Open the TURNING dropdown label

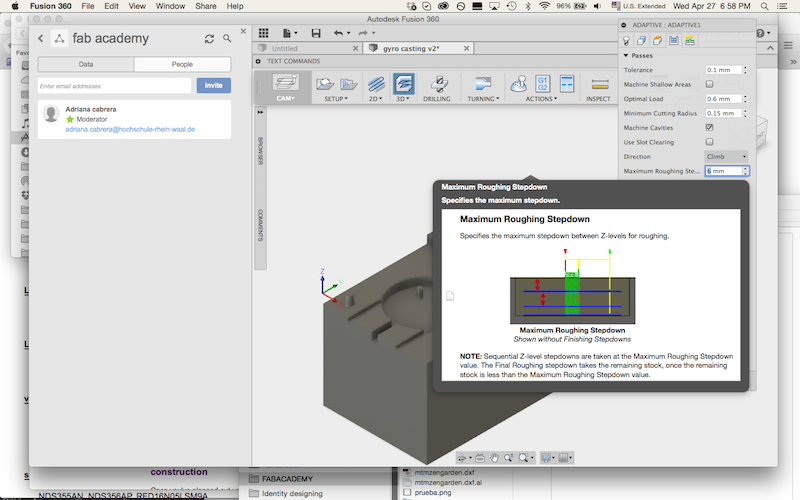click(483, 99)
